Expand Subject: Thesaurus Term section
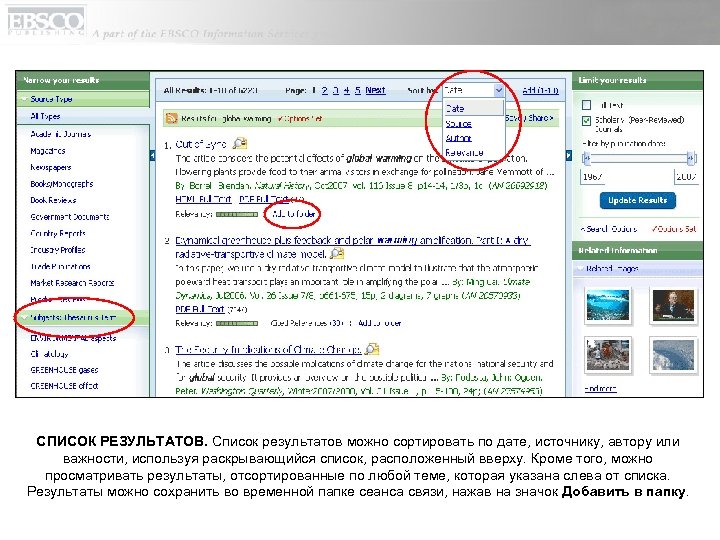720x540 pixels. click(25, 317)
